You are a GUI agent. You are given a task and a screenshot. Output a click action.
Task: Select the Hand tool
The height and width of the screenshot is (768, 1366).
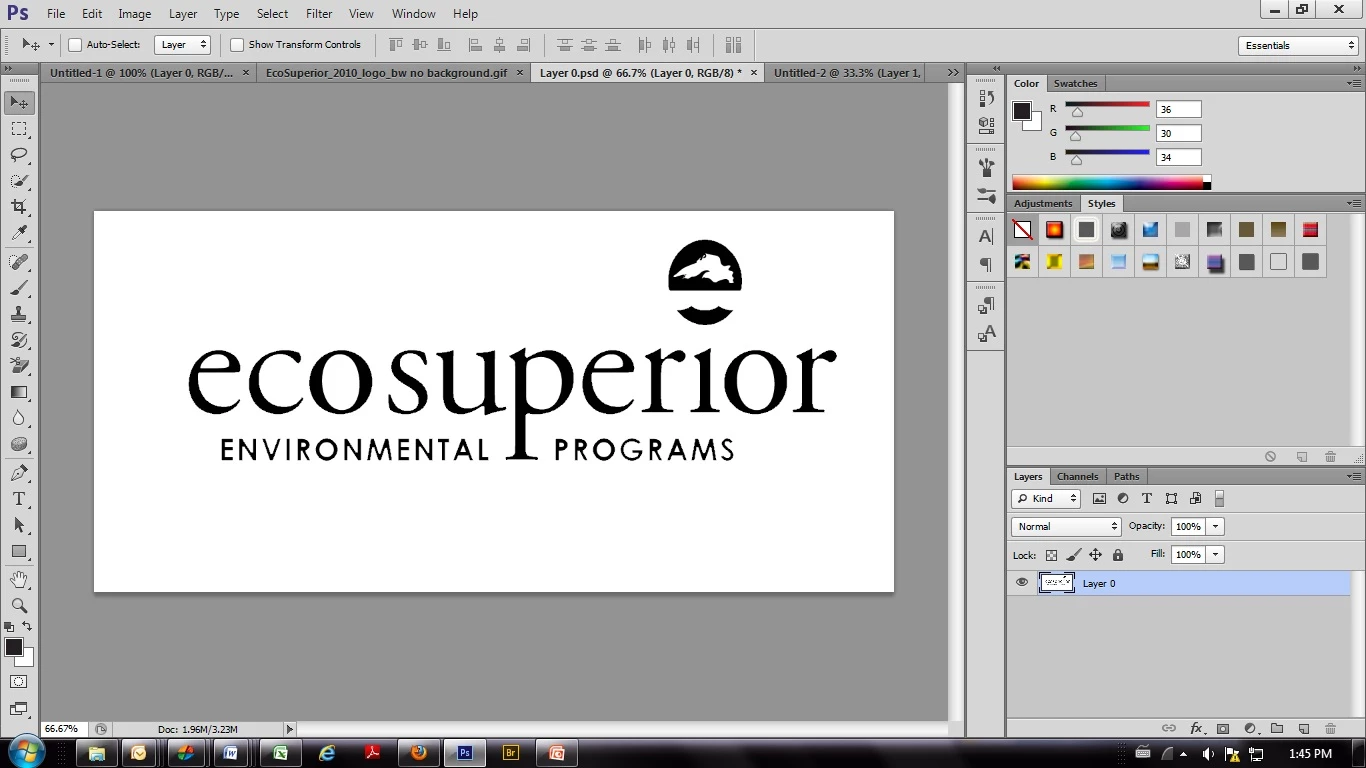pos(19,580)
